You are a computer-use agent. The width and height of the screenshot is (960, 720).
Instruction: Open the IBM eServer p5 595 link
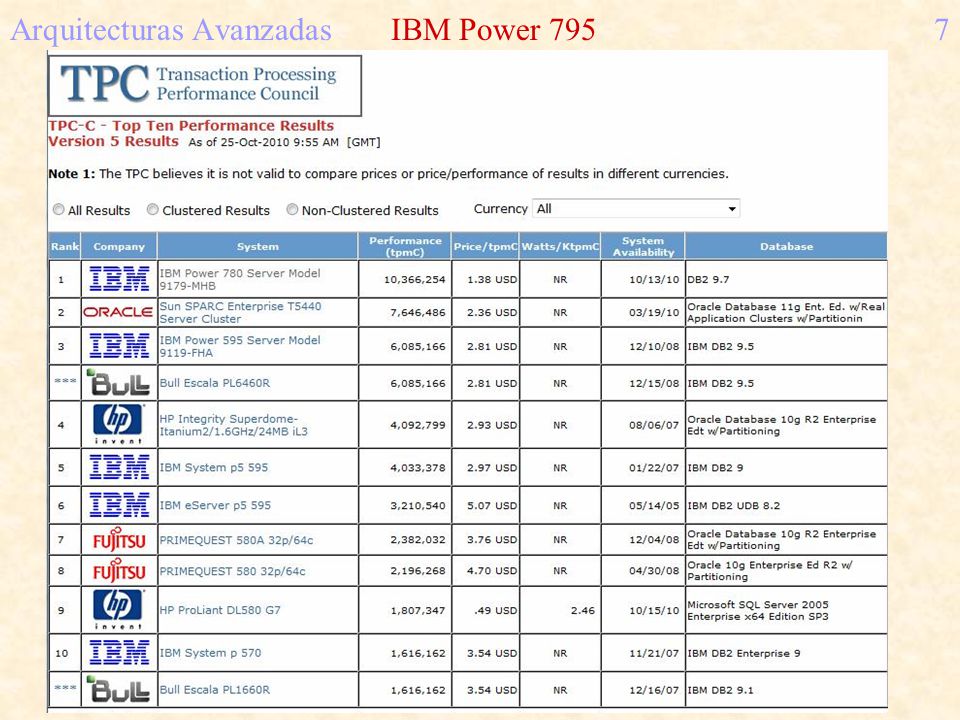[215, 505]
